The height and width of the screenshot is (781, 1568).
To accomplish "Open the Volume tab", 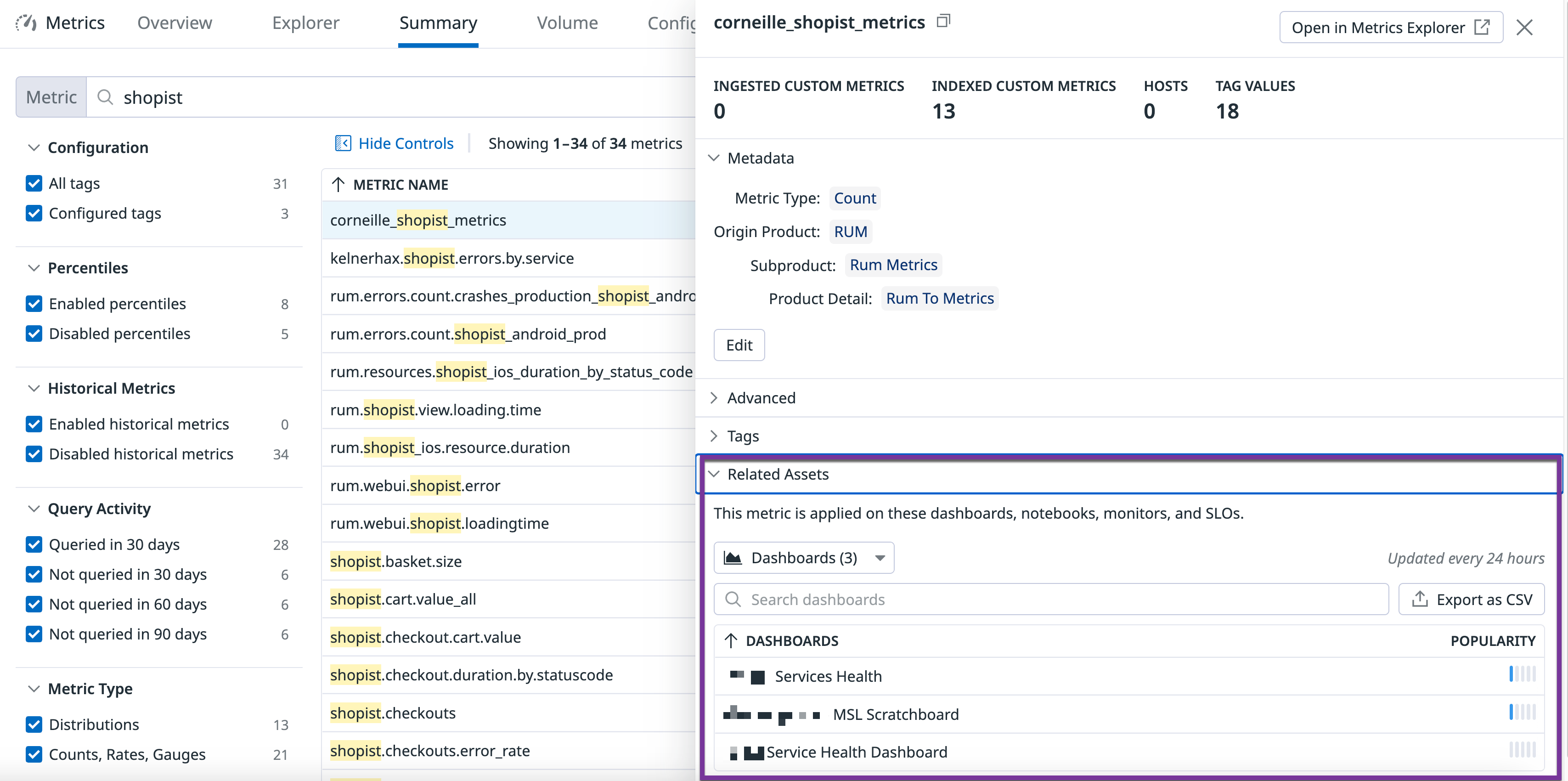I will [567, 23].
